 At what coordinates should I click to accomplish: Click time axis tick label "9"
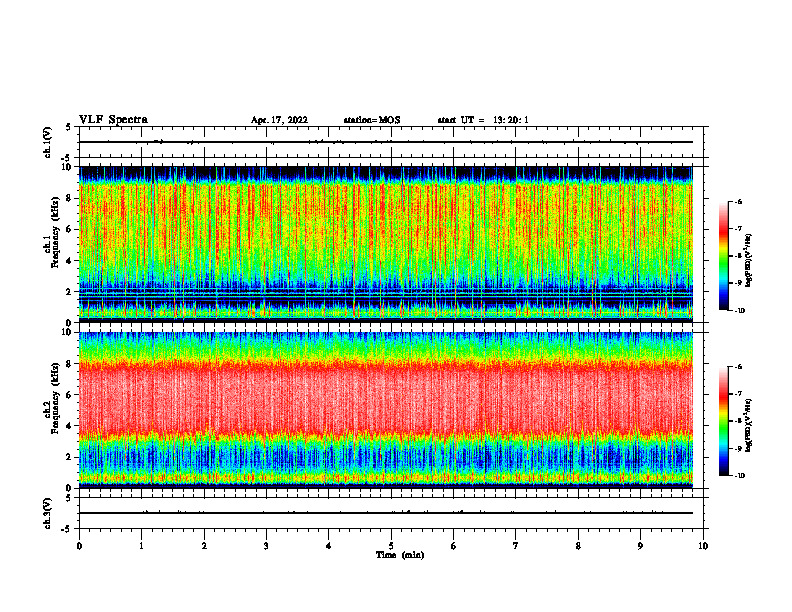click(640, 546)
